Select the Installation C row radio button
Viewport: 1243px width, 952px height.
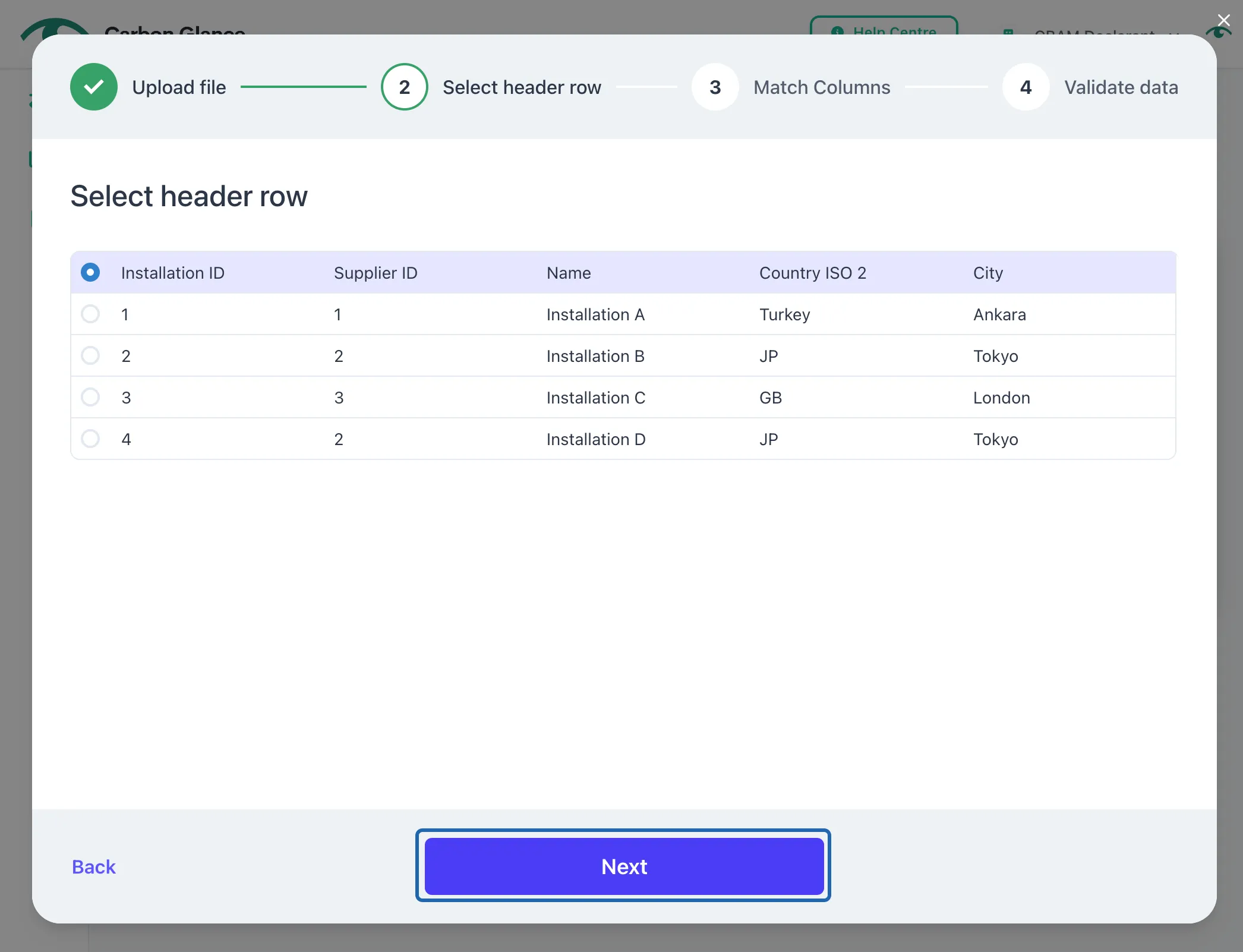pyautogui.click(x=90, y=398)
